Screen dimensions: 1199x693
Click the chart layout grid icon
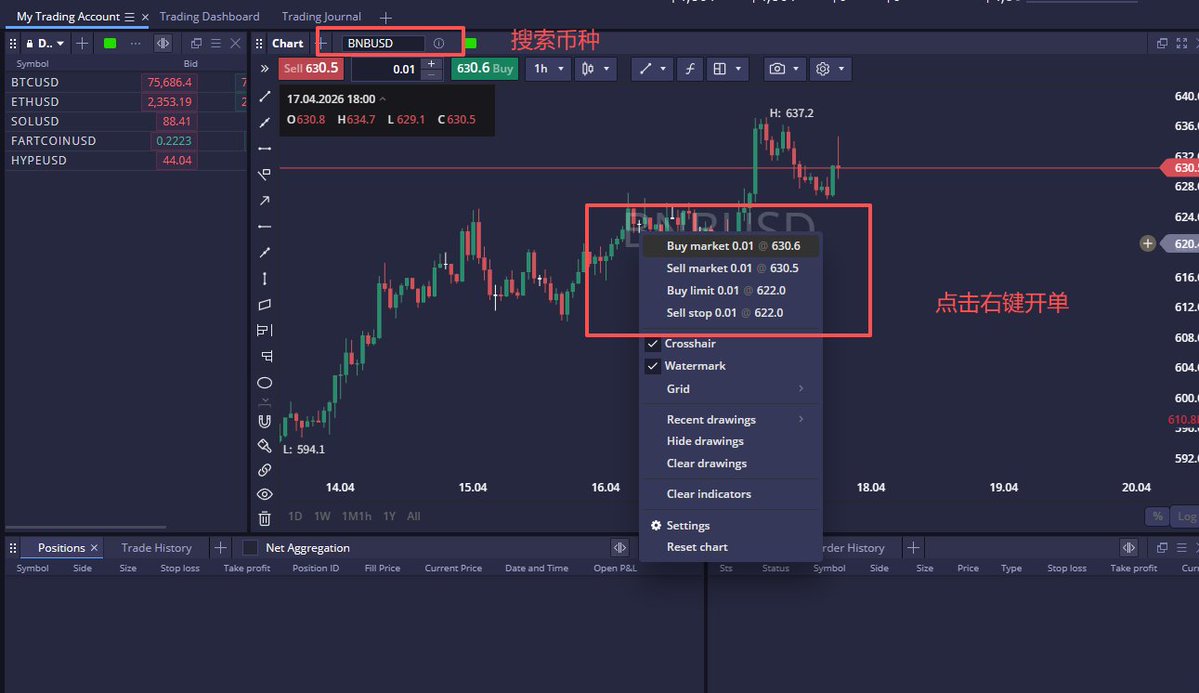[x=720, y=69]
